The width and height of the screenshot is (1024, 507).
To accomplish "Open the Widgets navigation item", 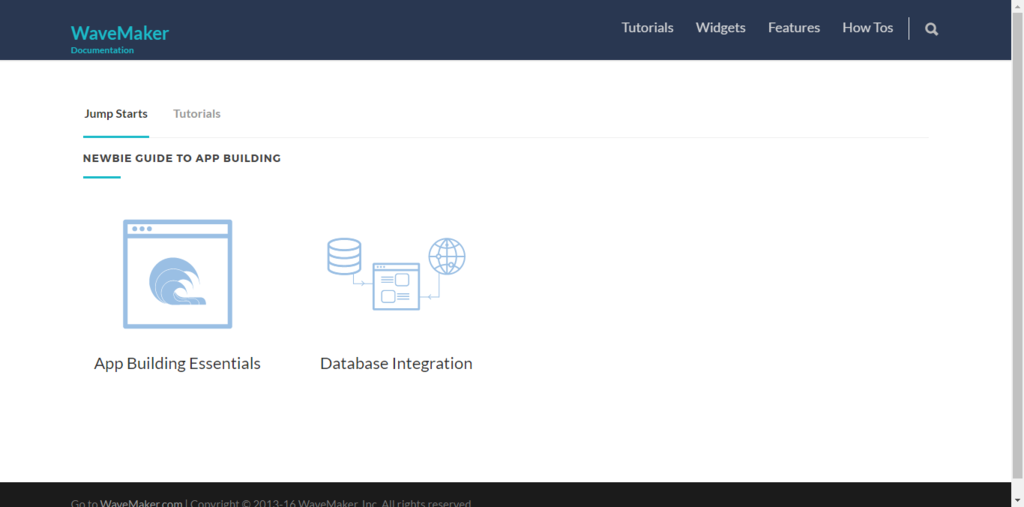I will point(720,27).
